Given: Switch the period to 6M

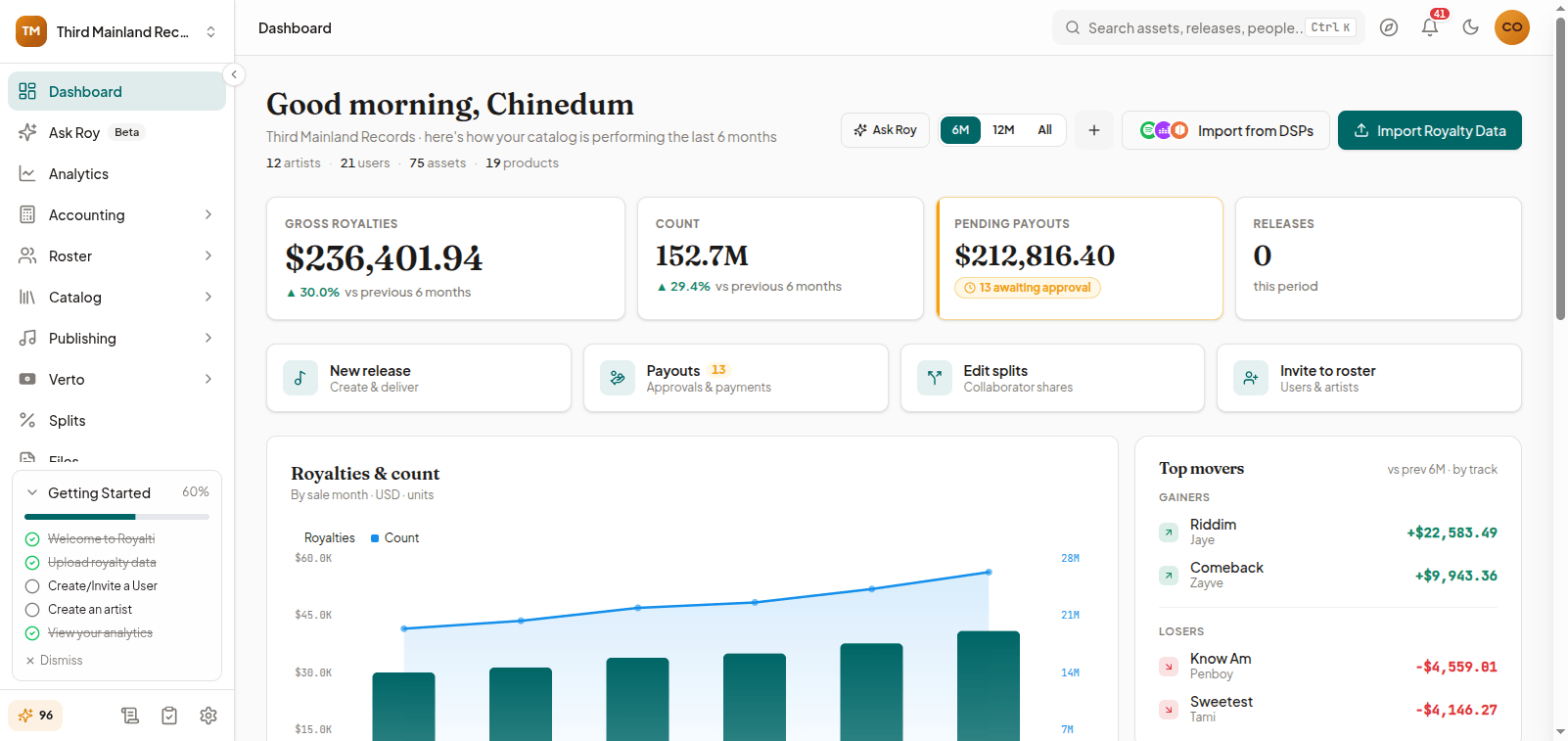Looking at the screenshot, I should (960, 130).
